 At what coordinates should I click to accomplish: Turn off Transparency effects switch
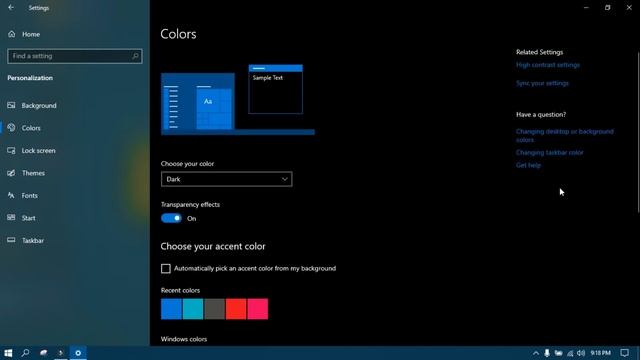point(171,218)
